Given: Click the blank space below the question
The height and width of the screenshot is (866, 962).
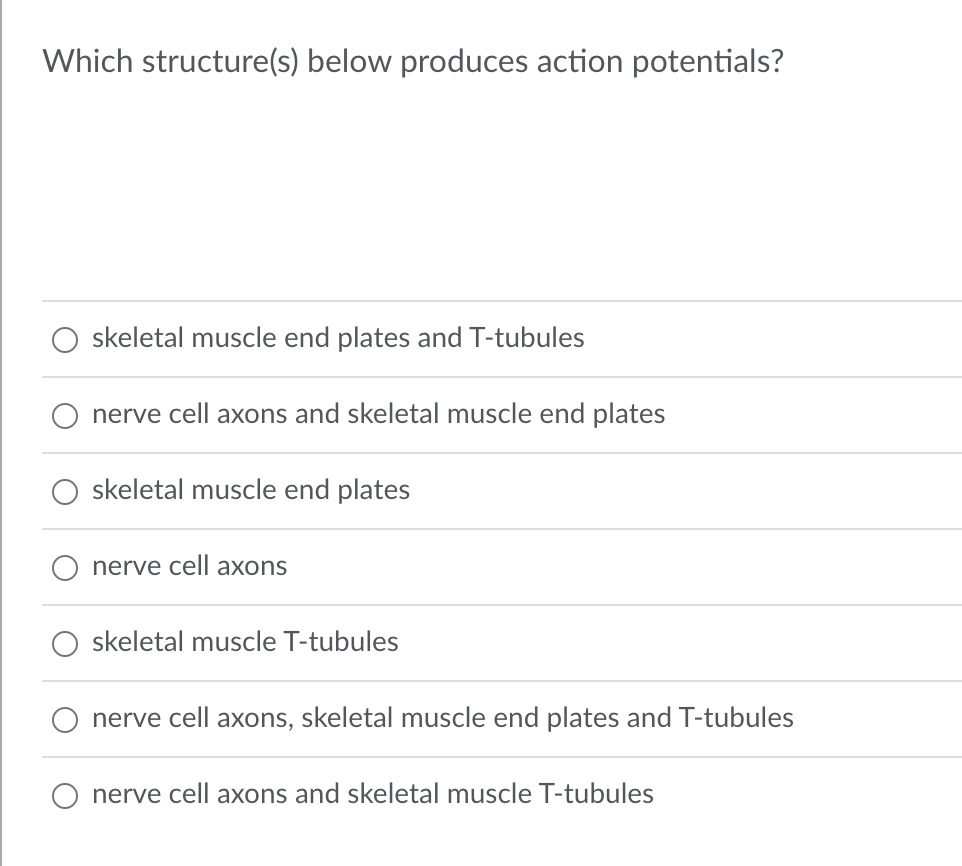Looking at the screenshot, I should (x=480, y=190).
